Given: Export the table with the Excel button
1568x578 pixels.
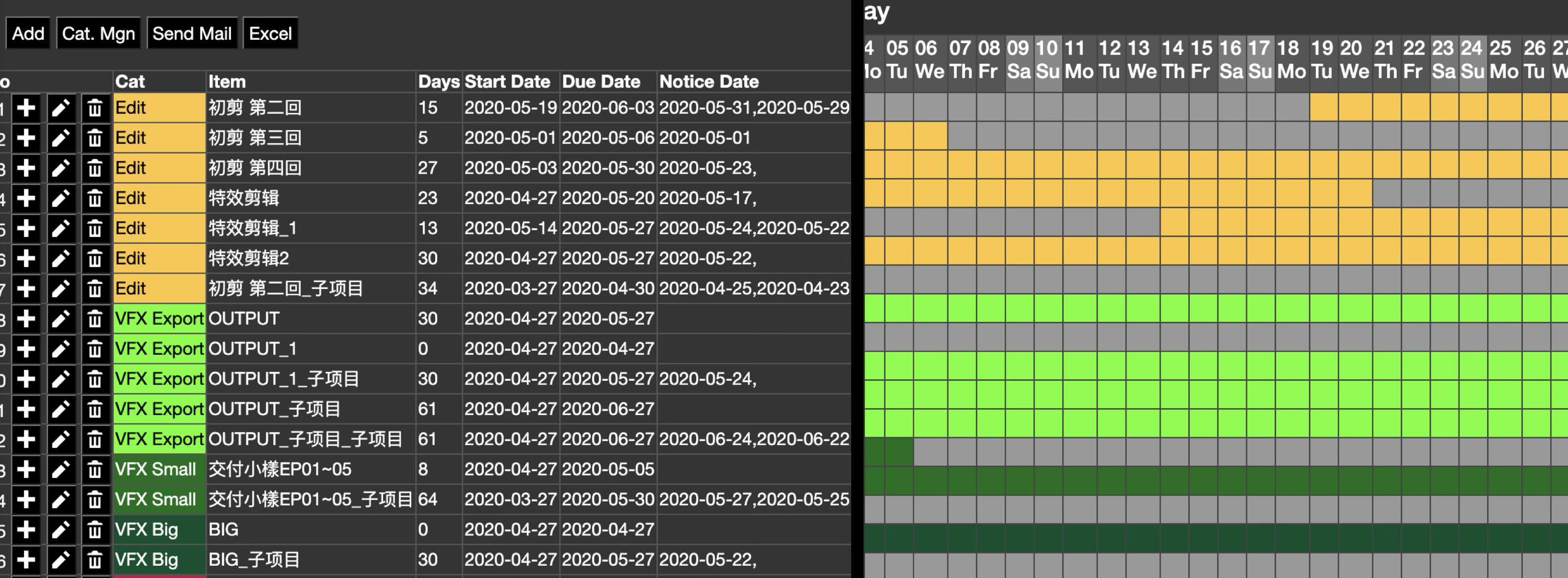Looking at the screenshot, I should (270, 33).
